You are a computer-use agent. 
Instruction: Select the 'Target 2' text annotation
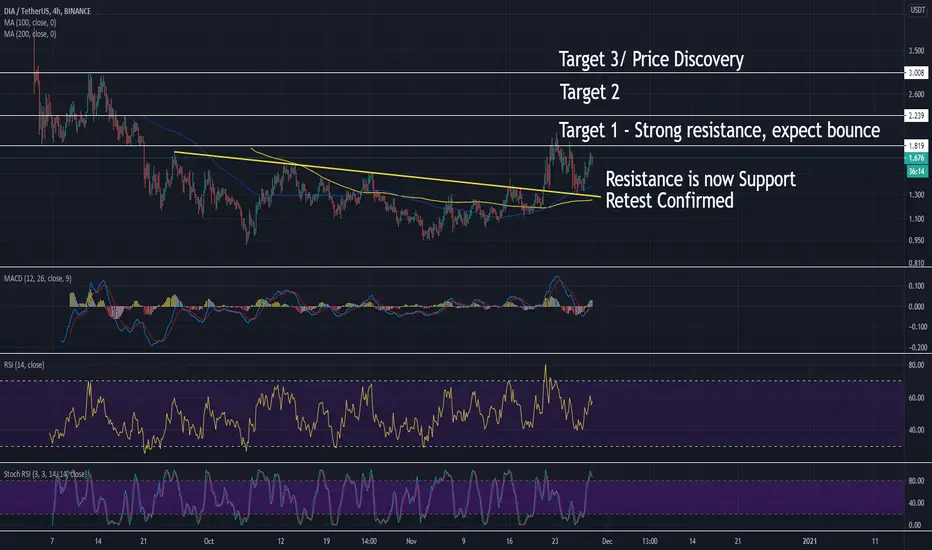tap(590, 92)
